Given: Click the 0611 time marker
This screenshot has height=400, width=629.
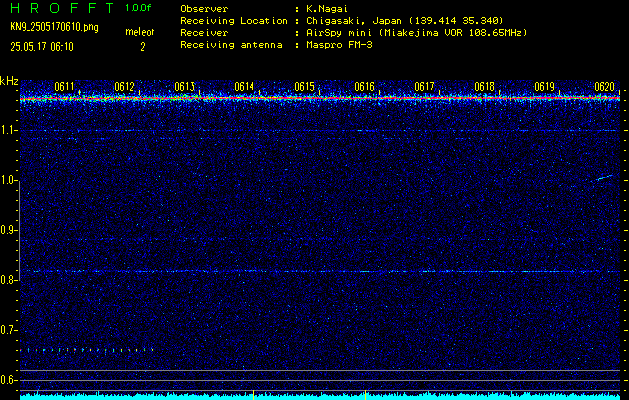Looking at the screenshot, I should 64,87.
